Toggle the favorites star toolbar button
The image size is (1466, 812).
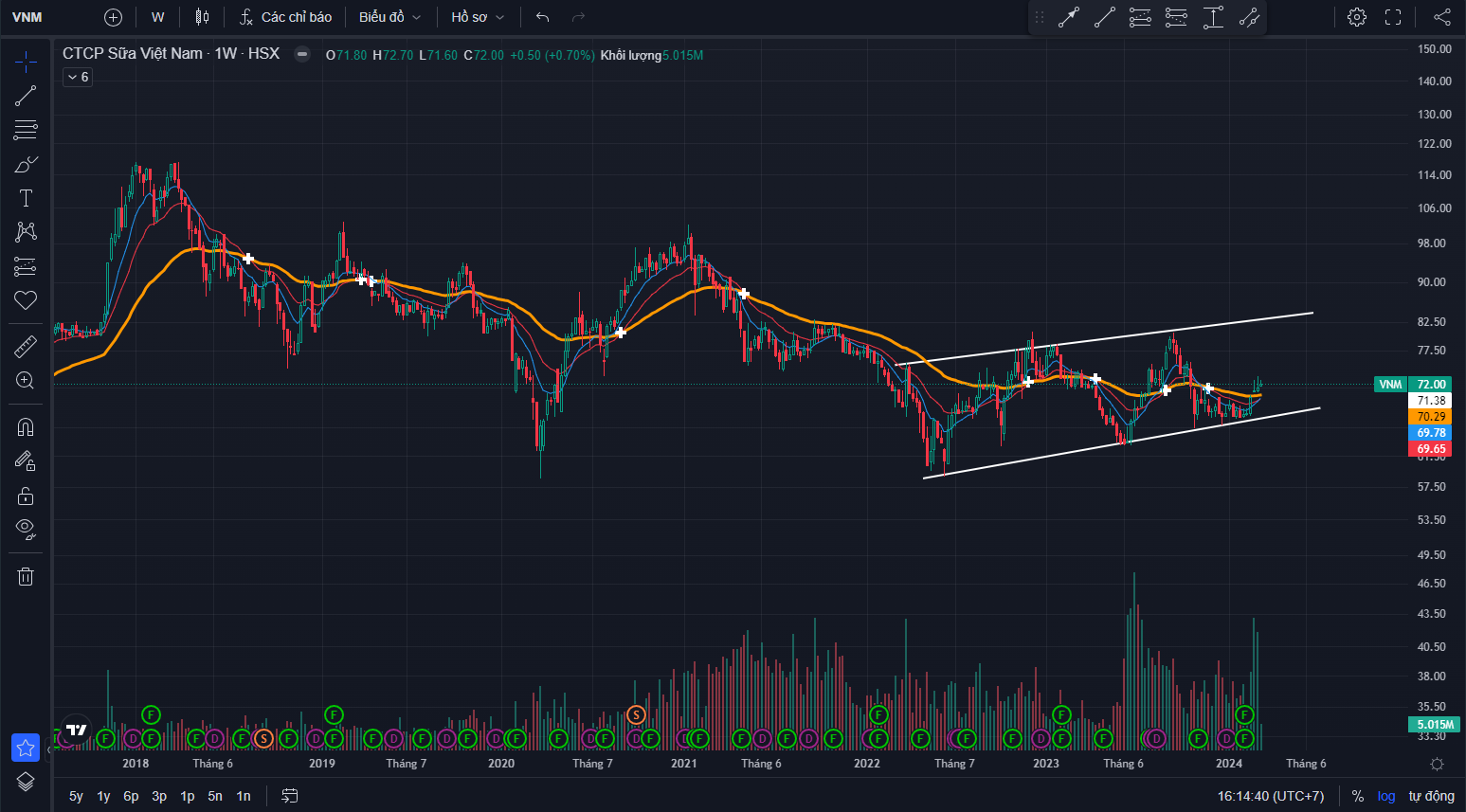tap(26, 748)
